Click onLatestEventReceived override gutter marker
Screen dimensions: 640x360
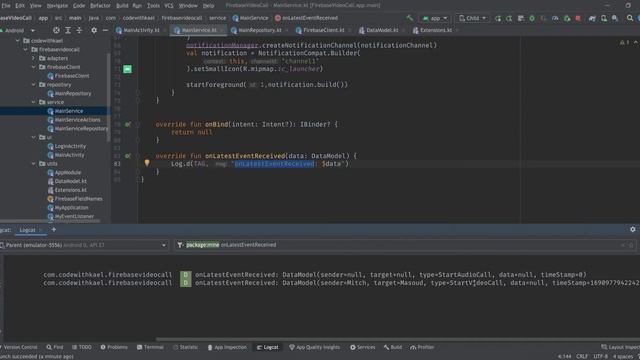pyautogui.click(x=128, y=156)
